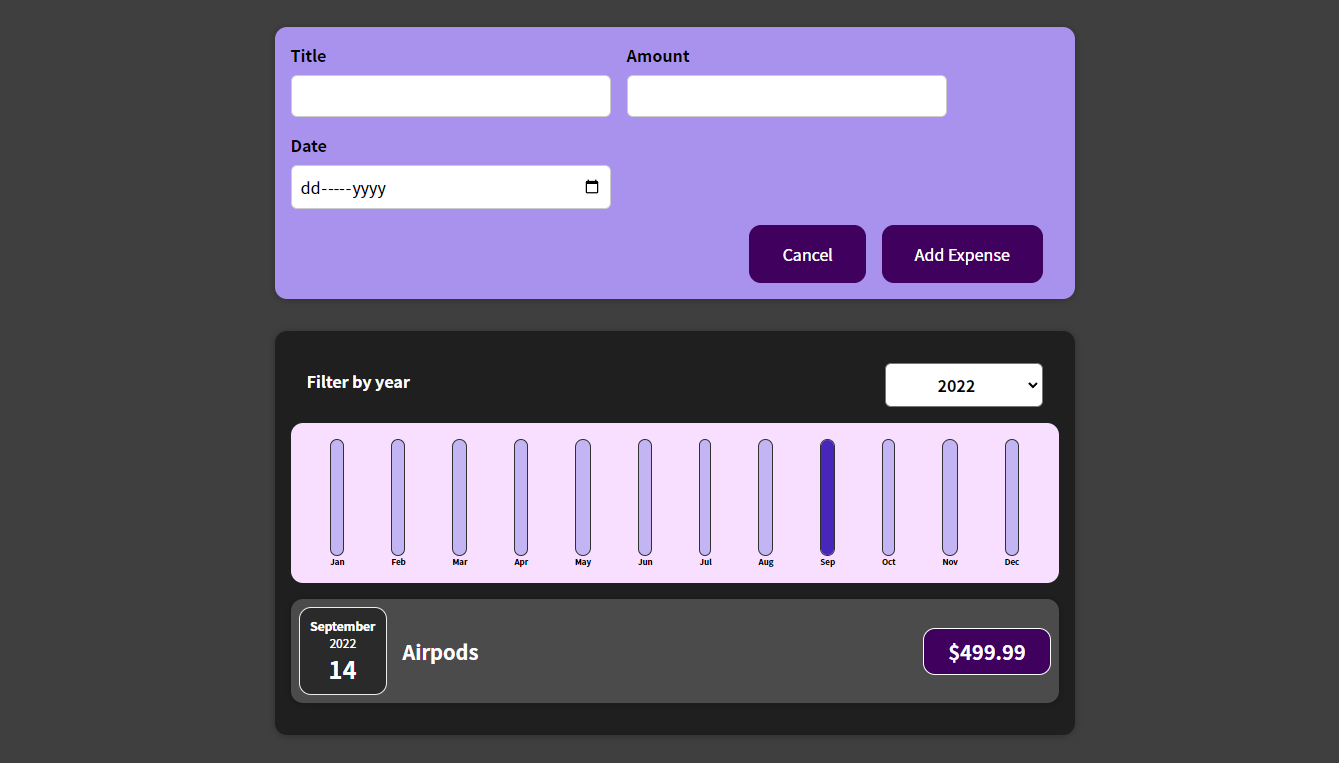Click the Filter by year label
The image size is (1339, 763).
pyautogui.click(x=358, y=382)
